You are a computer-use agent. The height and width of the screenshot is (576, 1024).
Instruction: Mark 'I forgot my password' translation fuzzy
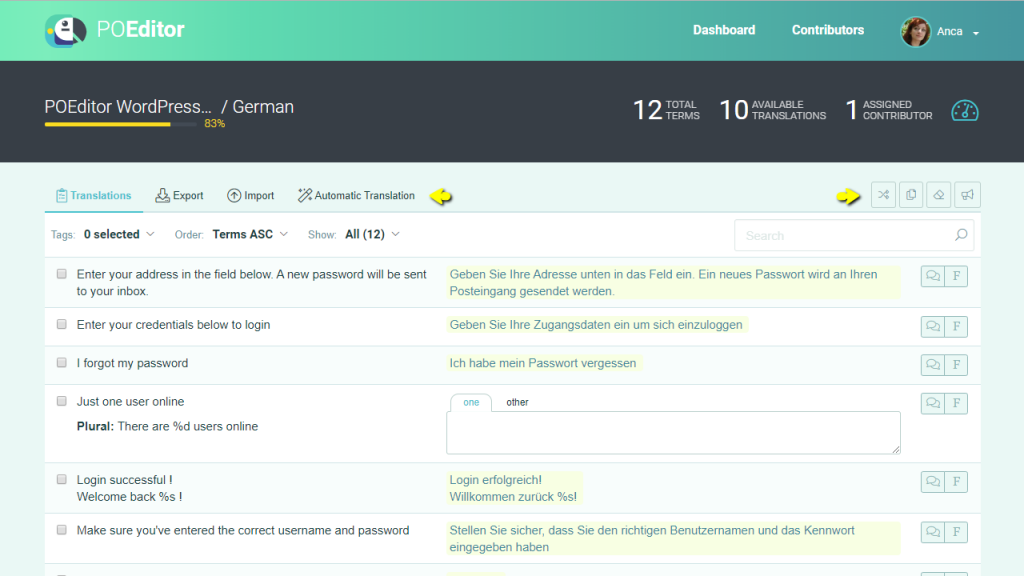[x=956, y=365]
